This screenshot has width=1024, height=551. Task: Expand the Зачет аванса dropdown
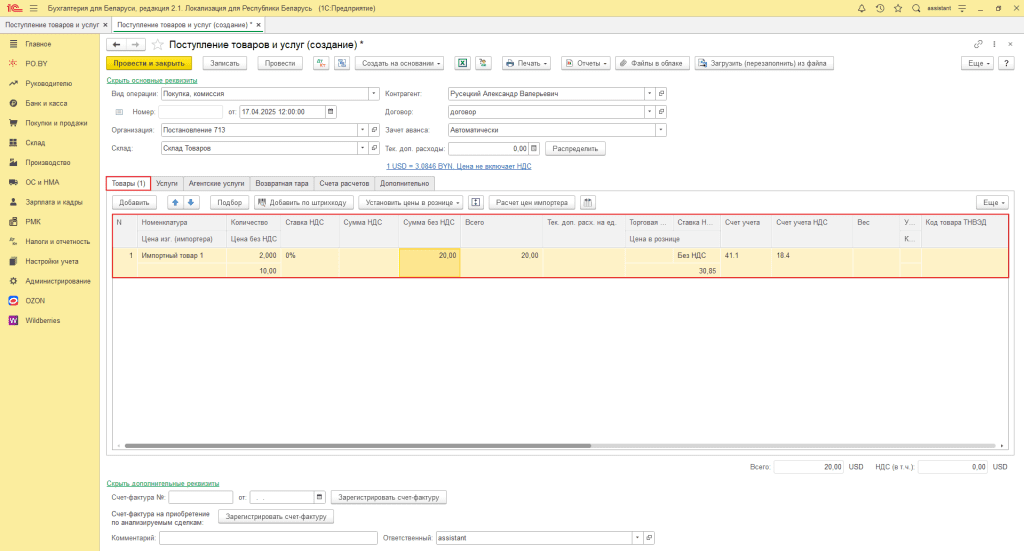[x=661, y=130]
